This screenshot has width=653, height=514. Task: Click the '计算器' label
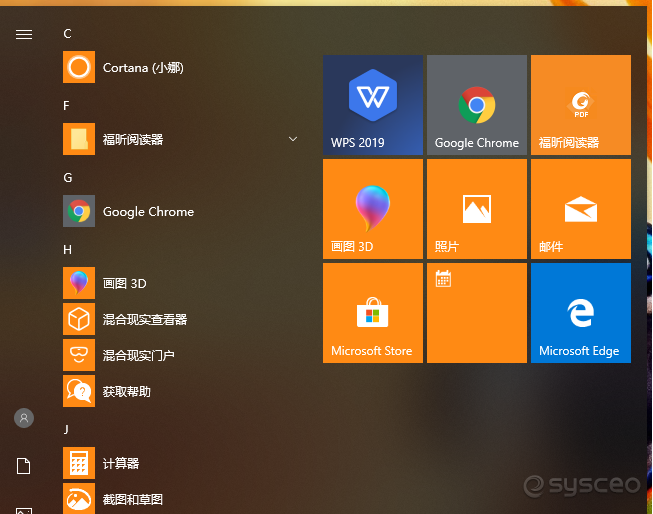coord(121,463)
